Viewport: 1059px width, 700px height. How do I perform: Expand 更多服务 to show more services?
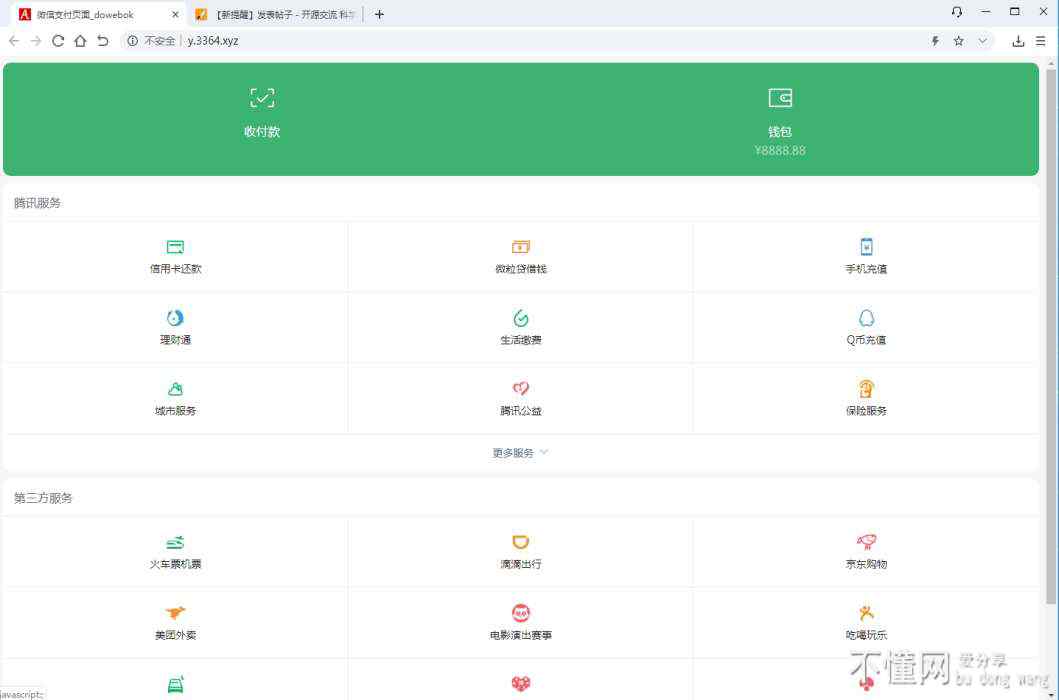click(x=520, y=453)
